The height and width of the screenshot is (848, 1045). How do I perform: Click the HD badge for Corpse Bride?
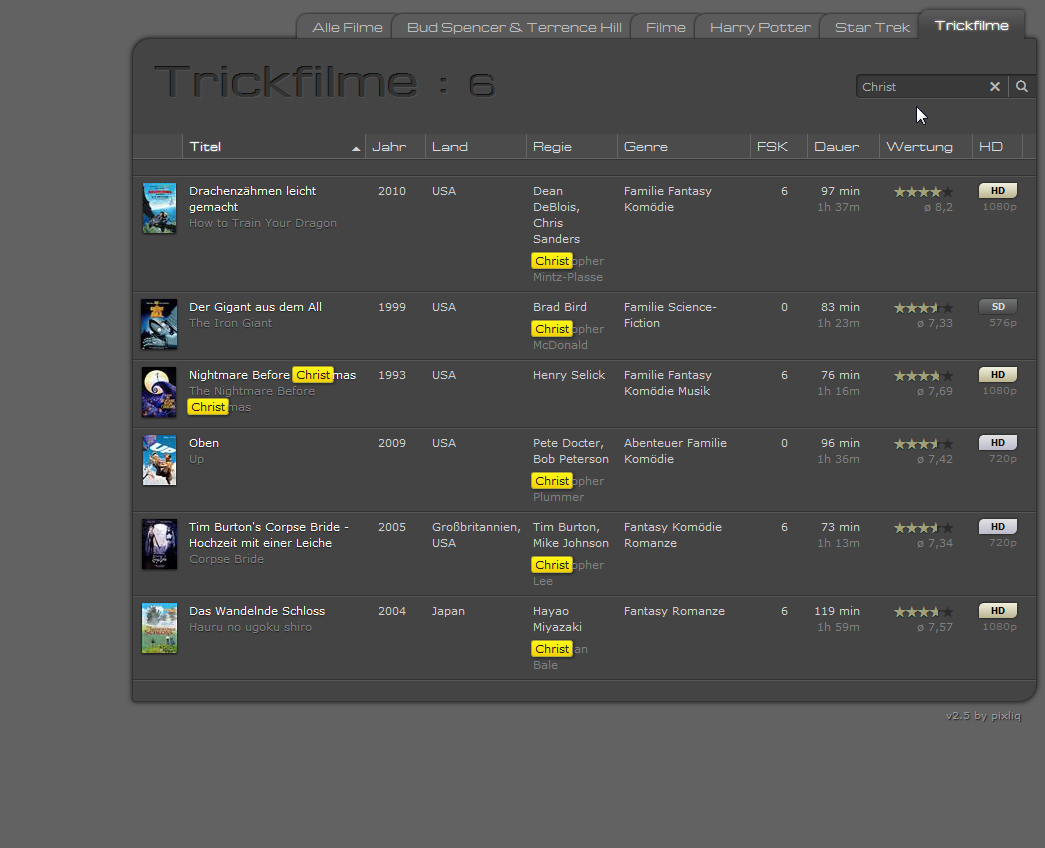[x=998, y=527]
